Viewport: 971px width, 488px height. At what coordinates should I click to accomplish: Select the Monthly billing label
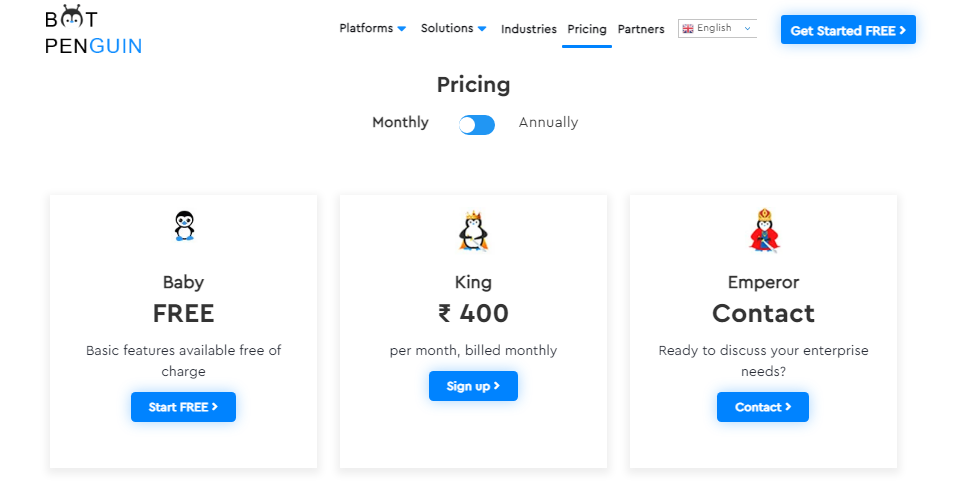(400, 123)
